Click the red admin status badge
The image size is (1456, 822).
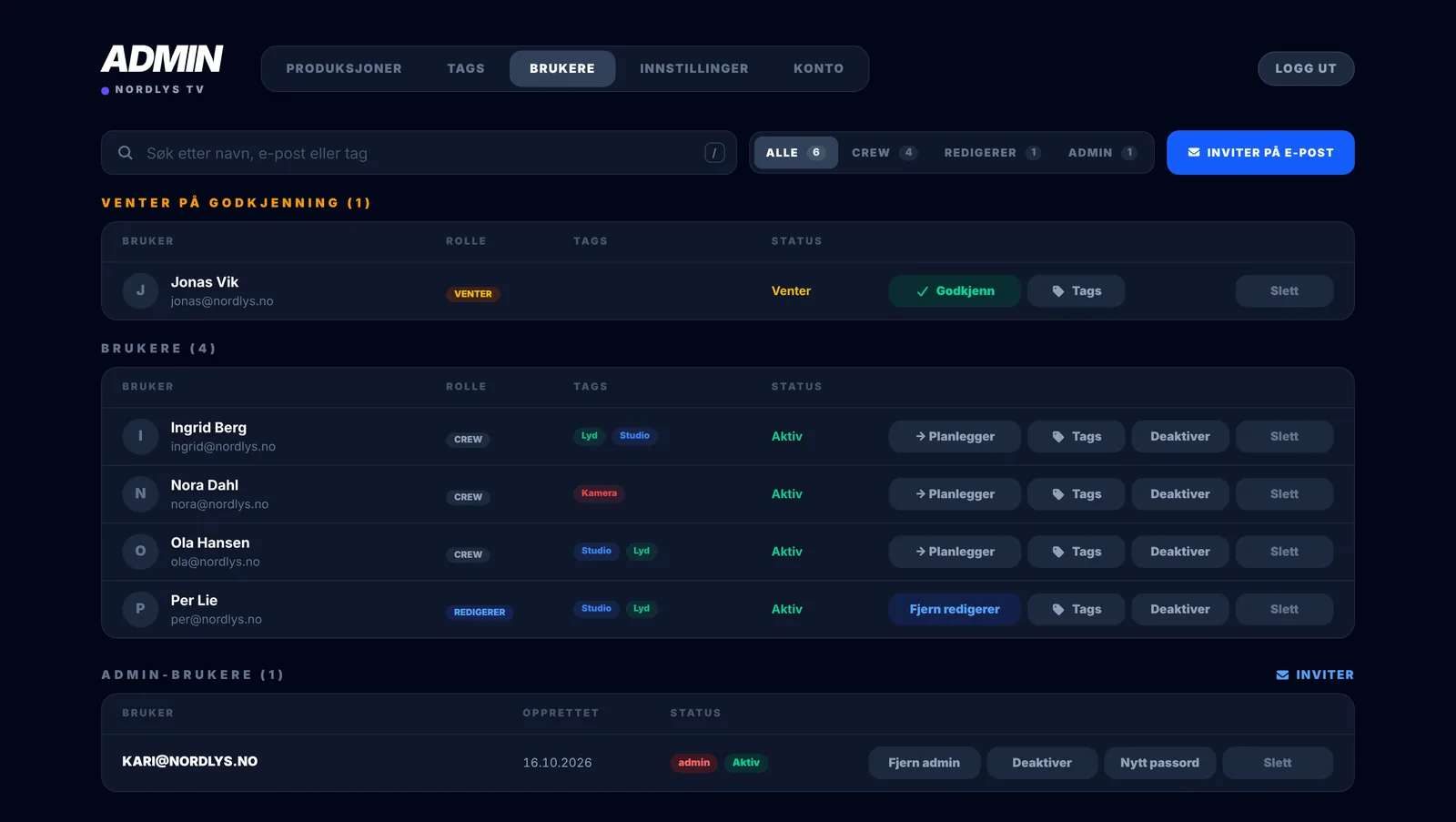(x=694, y=763)
